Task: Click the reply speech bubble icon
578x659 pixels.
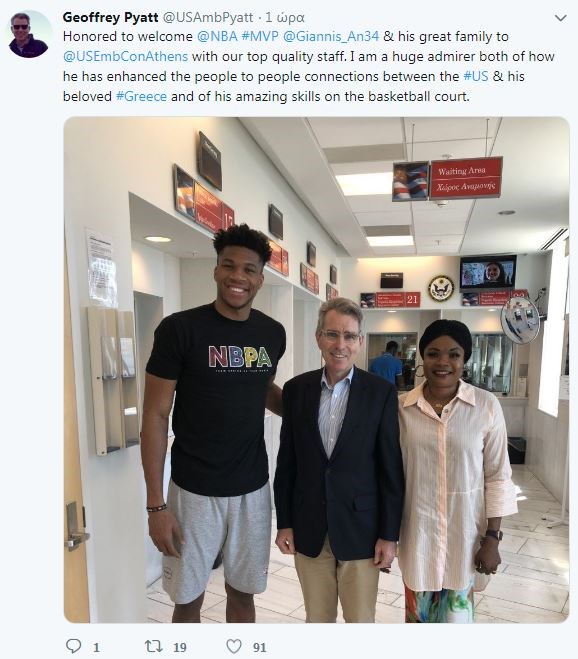Action: [x=74, y=646]
